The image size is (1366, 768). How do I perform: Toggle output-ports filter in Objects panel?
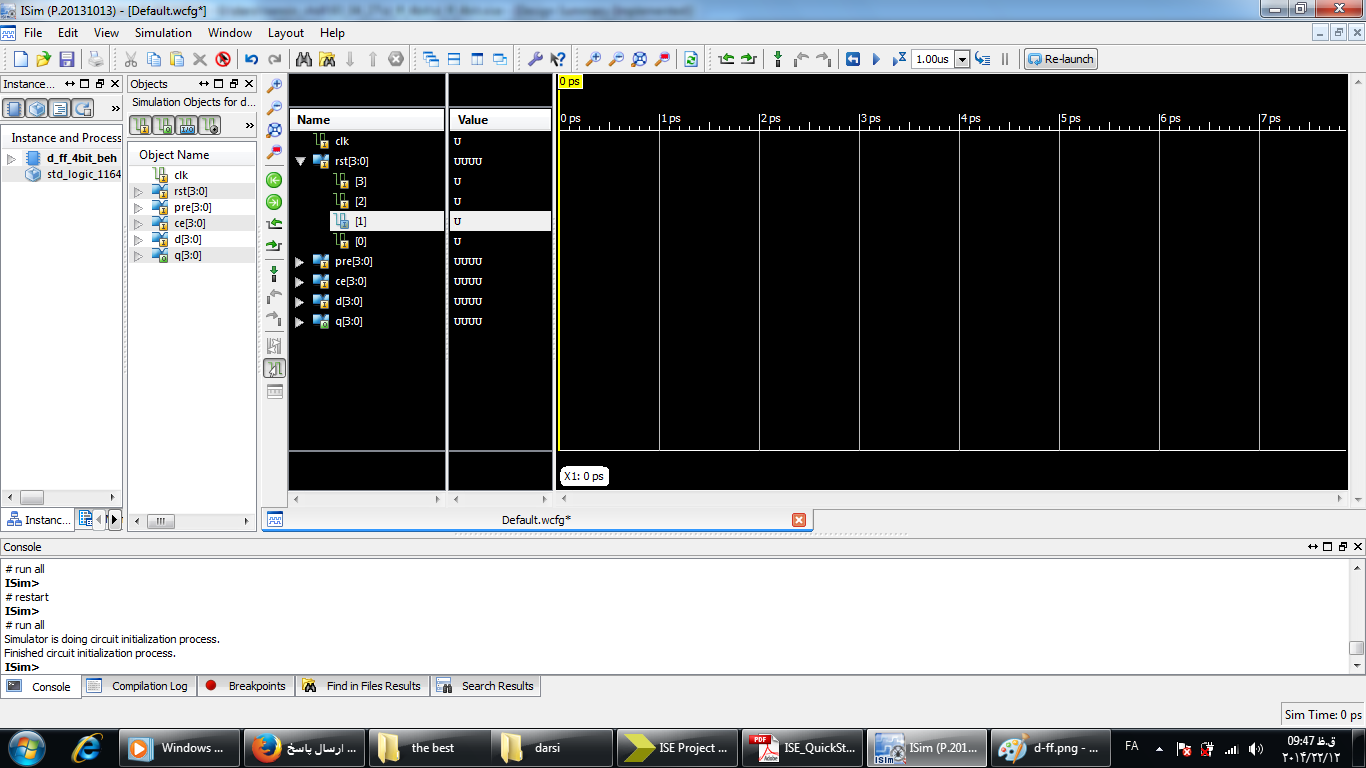[163, 125]
